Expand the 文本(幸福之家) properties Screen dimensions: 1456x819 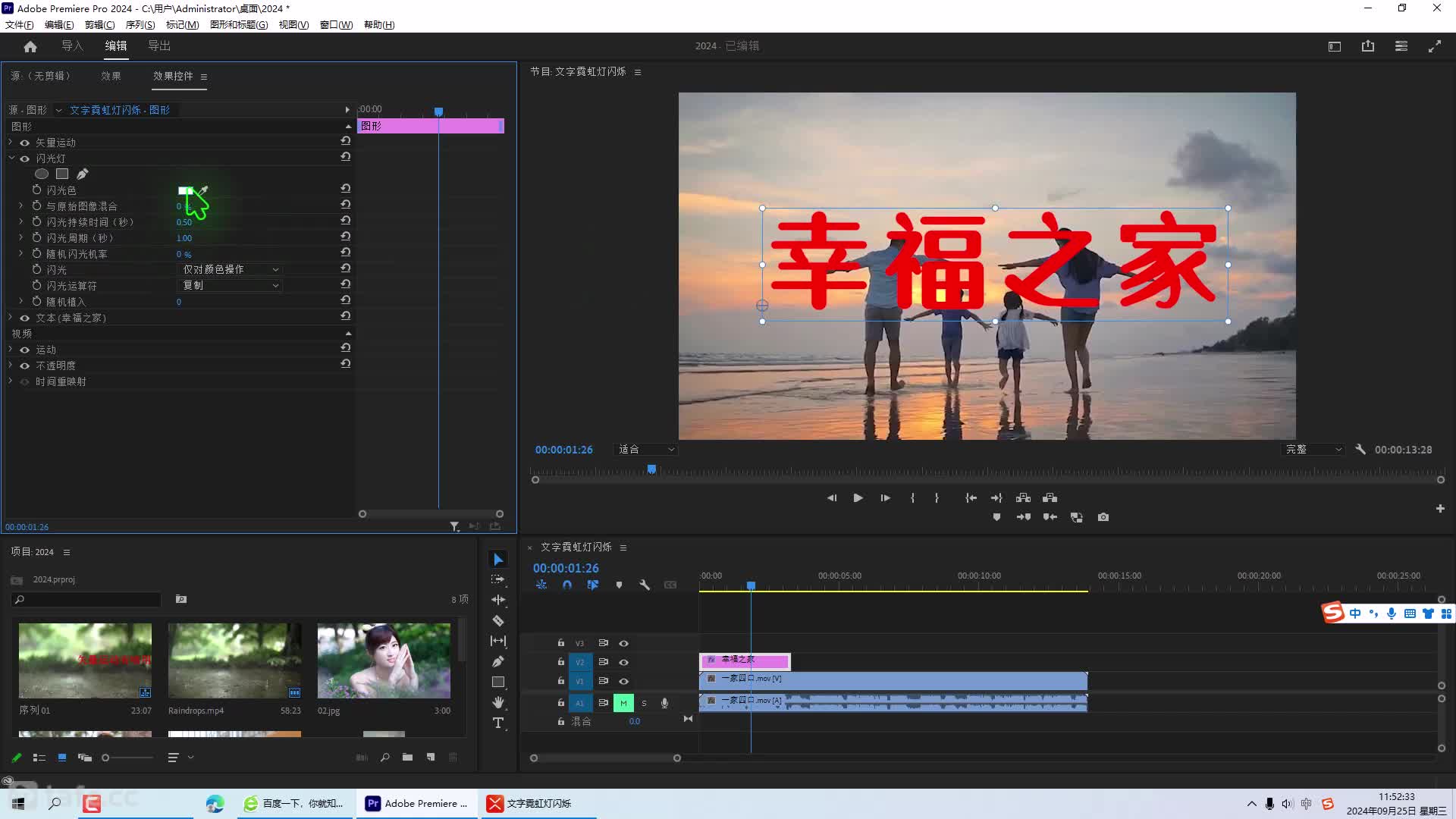(11, 318)
